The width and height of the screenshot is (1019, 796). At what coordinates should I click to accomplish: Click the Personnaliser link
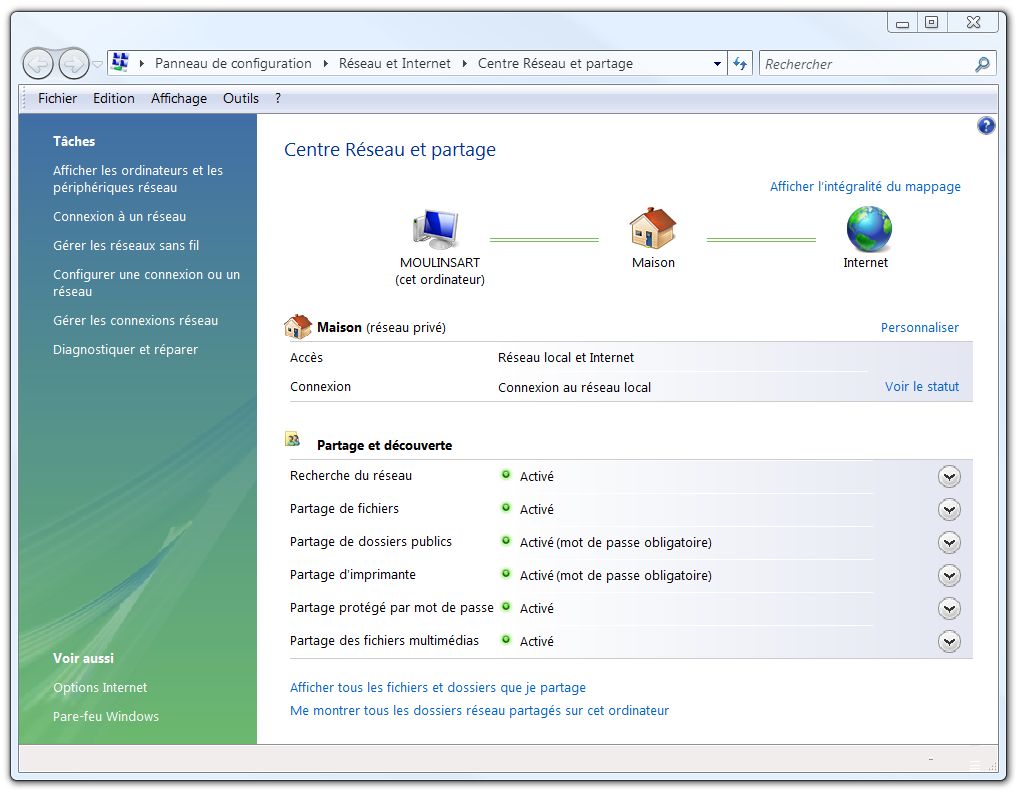pos(919,328)
